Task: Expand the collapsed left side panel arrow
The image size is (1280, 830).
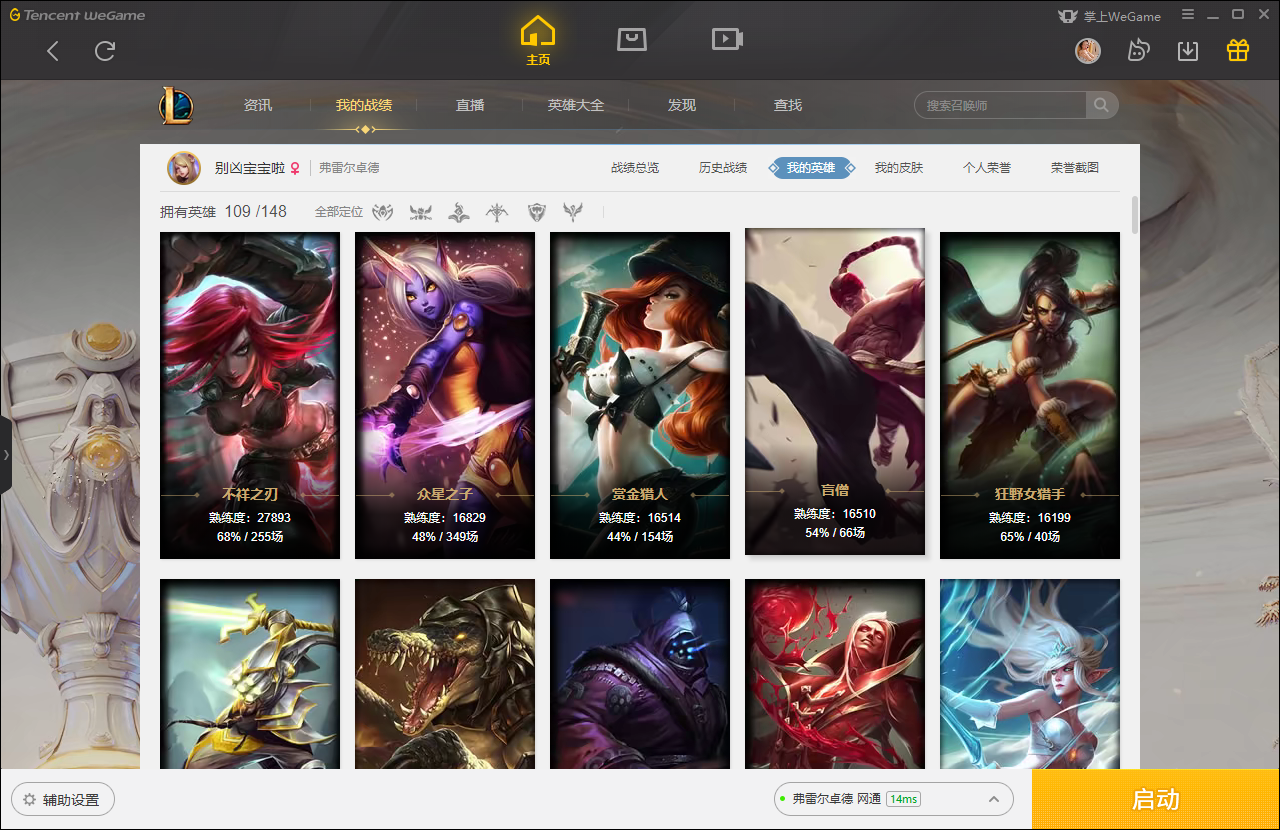Action: (x=6, y=455)
